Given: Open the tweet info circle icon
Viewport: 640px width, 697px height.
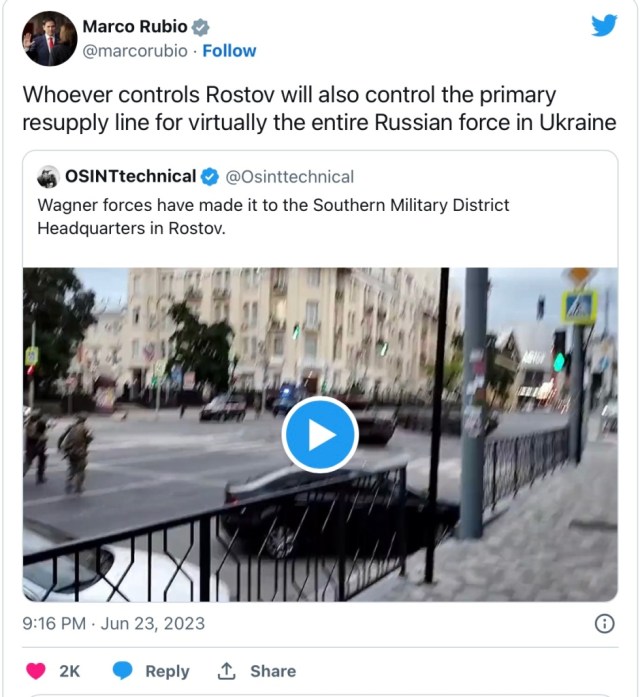Looking at the screenshot, I should 604,624.
